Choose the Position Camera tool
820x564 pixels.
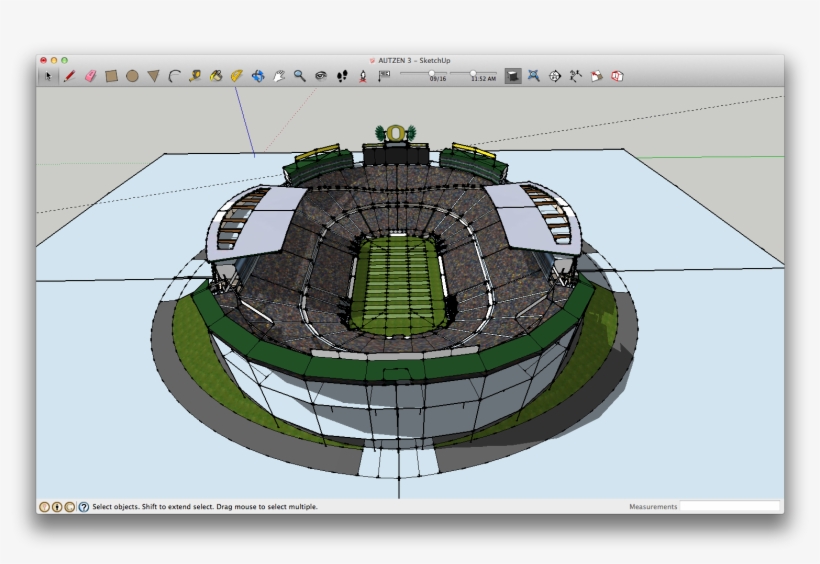[363, 76]
